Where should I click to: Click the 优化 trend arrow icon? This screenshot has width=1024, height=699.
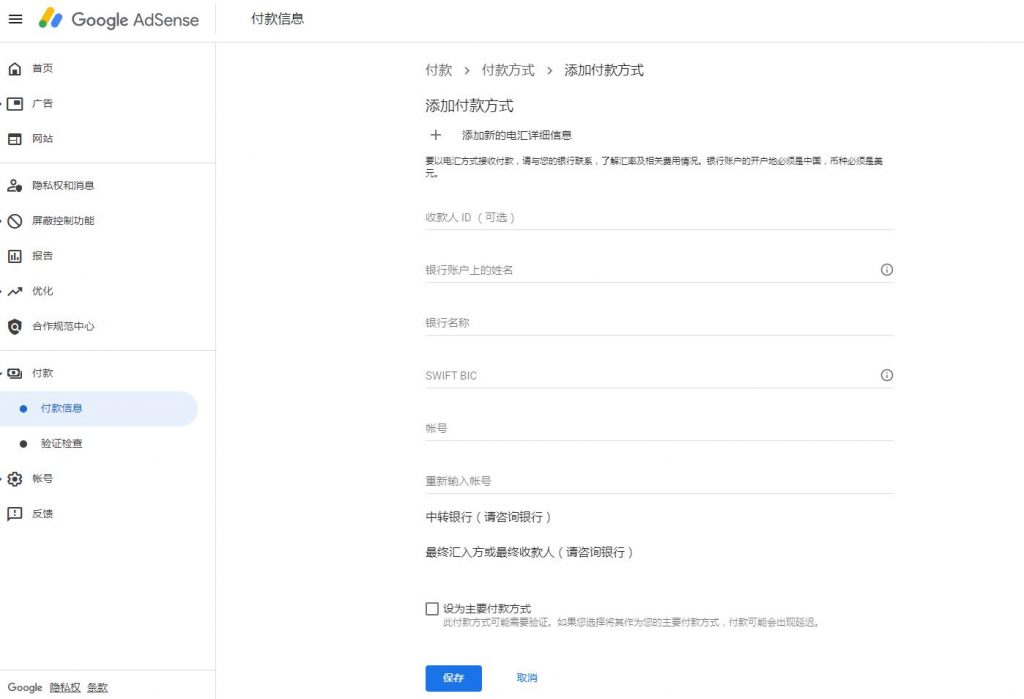[x=14, y=292]
